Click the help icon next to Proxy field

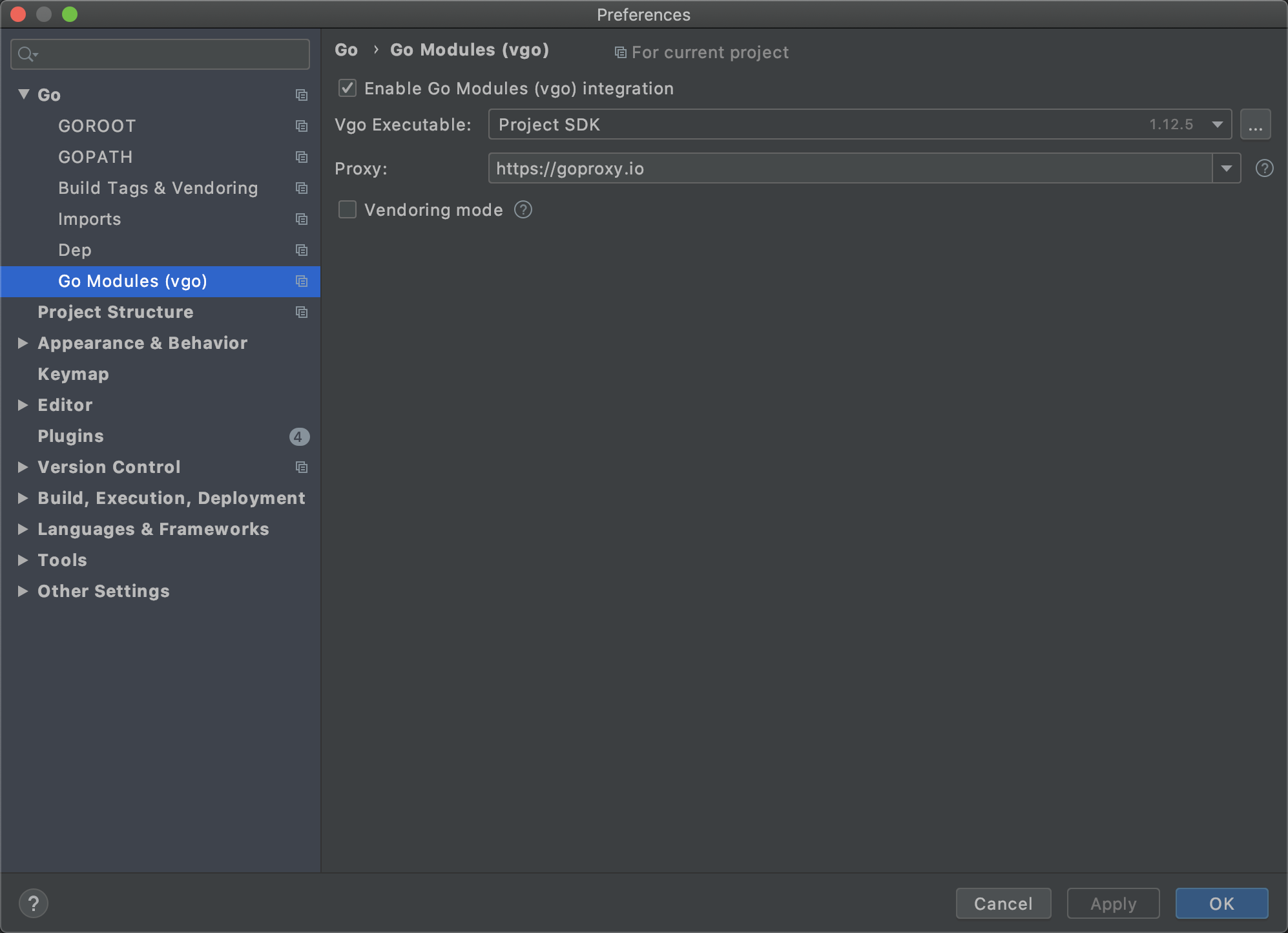tap(1264, 169)
